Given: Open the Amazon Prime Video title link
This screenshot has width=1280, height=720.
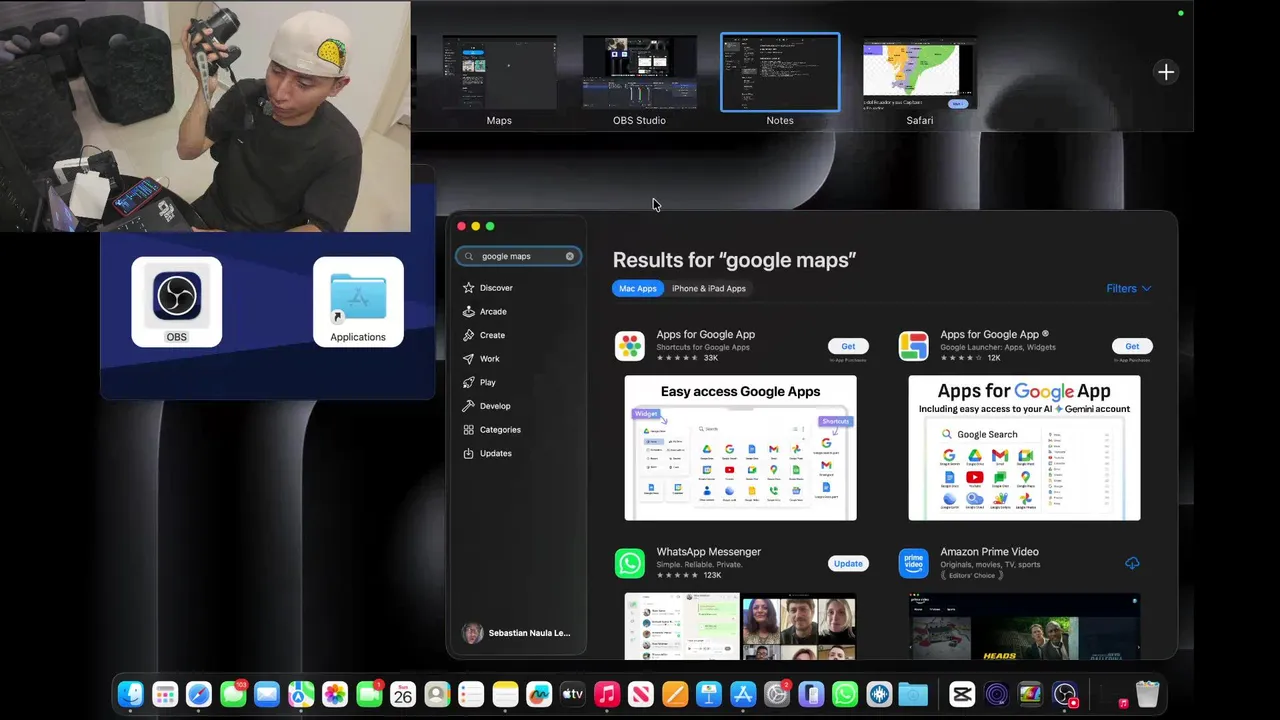Looking at the screenshot, I should tap(989, 552).
